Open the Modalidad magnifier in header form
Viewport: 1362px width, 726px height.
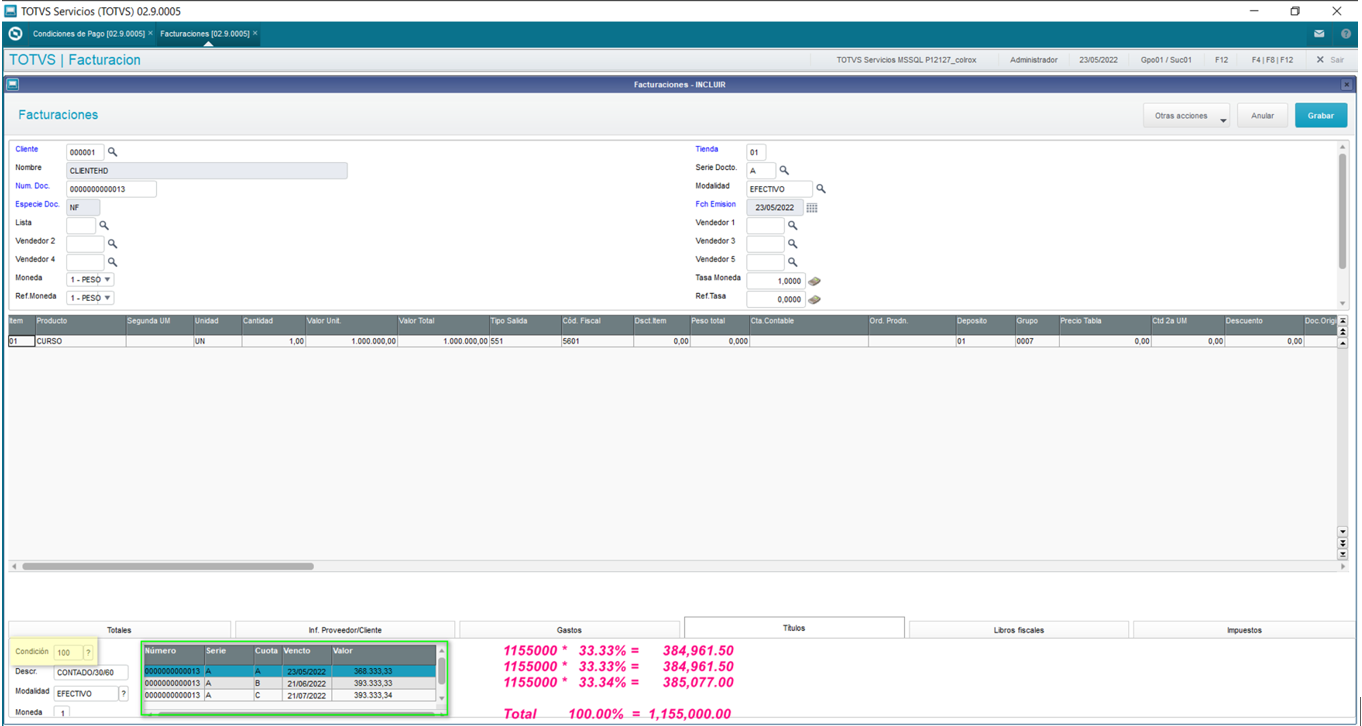(821, 188)
